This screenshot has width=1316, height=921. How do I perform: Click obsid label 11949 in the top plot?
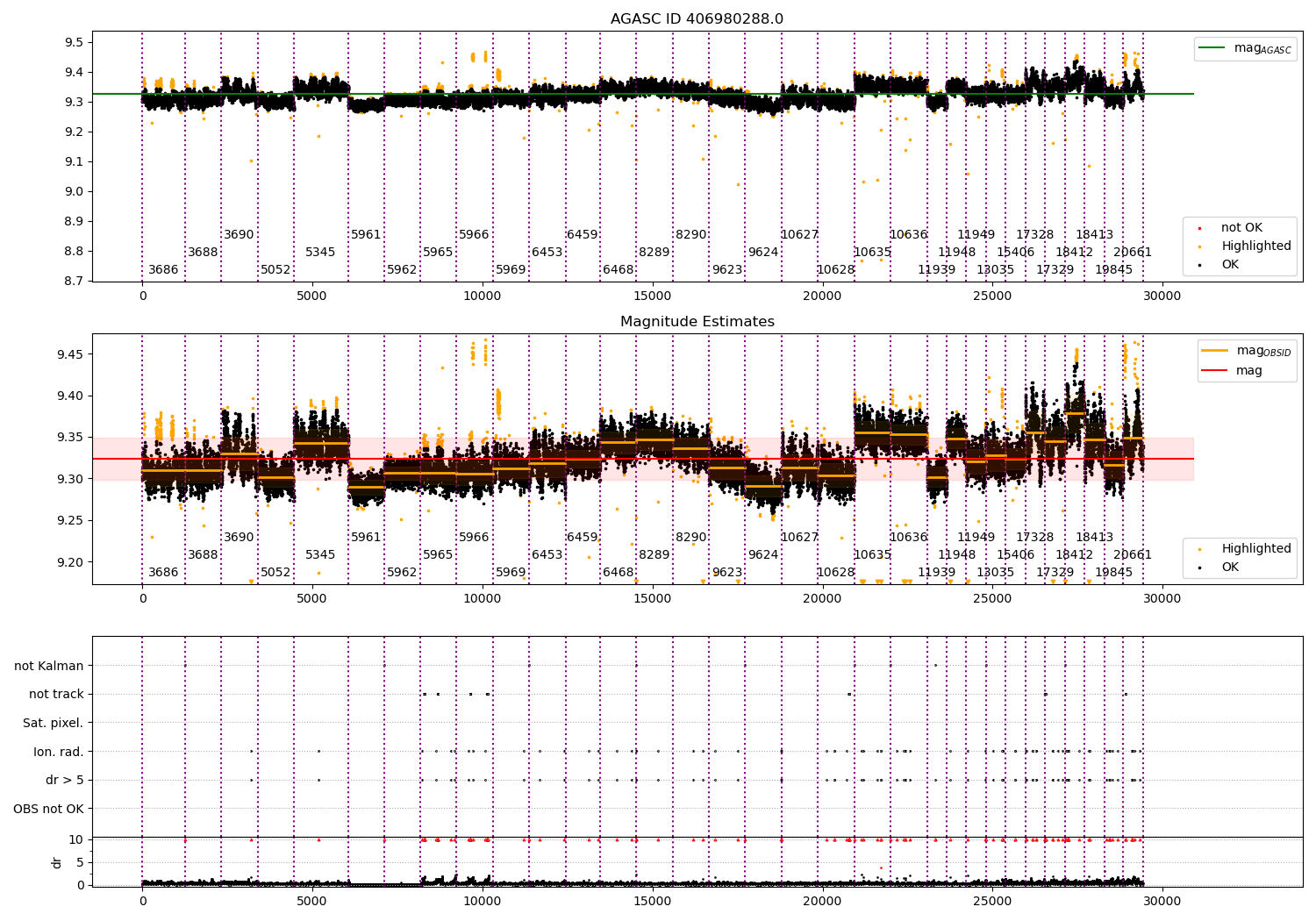pyautogui.click(x=976, y=235)
